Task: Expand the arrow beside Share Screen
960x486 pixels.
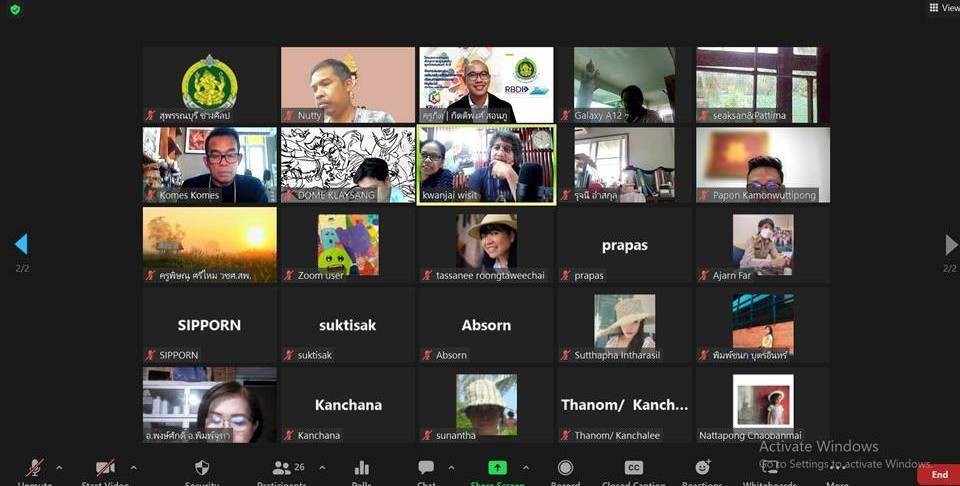Action: [x=525, y=468]
